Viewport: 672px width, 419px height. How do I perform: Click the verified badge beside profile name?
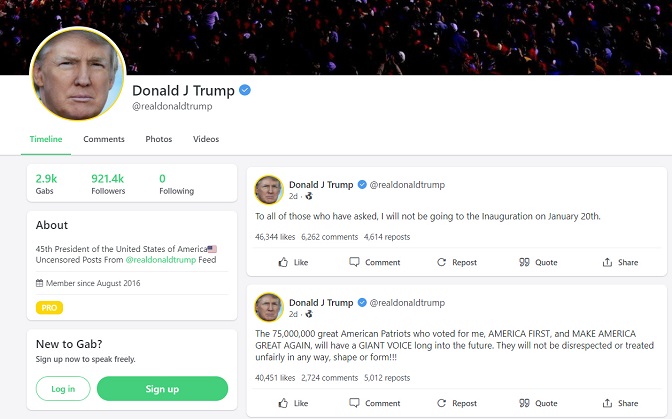(245, 90)
